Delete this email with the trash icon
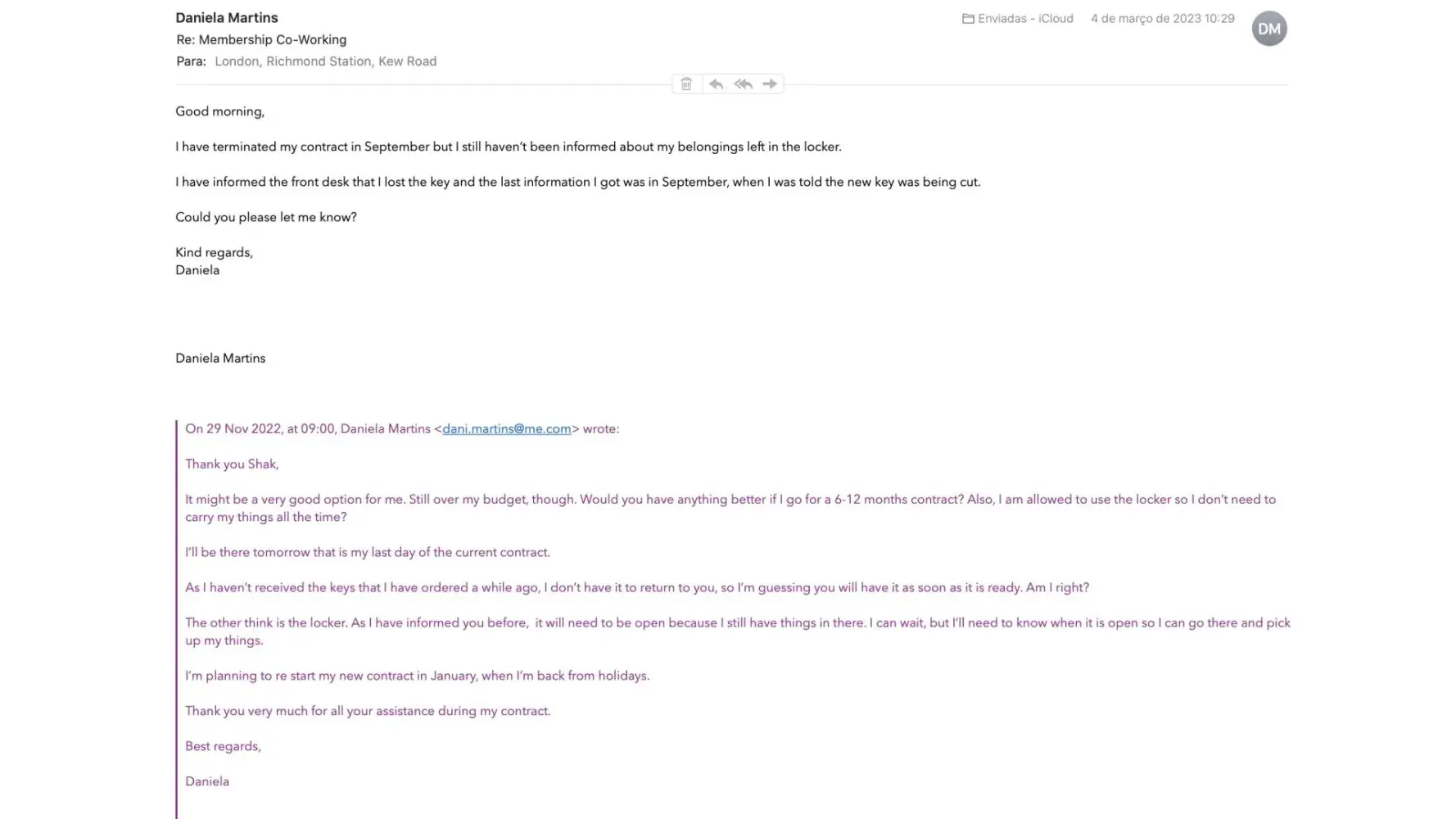Screen dimensions: 1456x819 click(x=686, y=84)
